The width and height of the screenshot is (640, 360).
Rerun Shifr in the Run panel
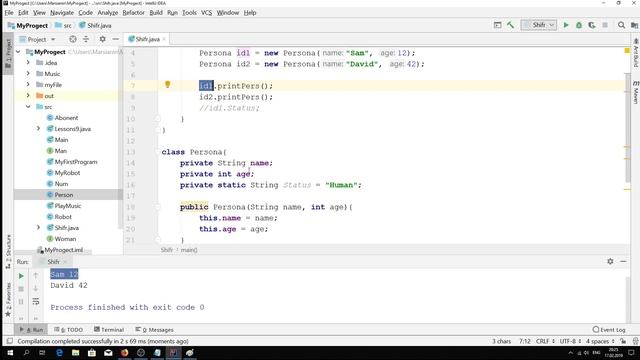21,276
